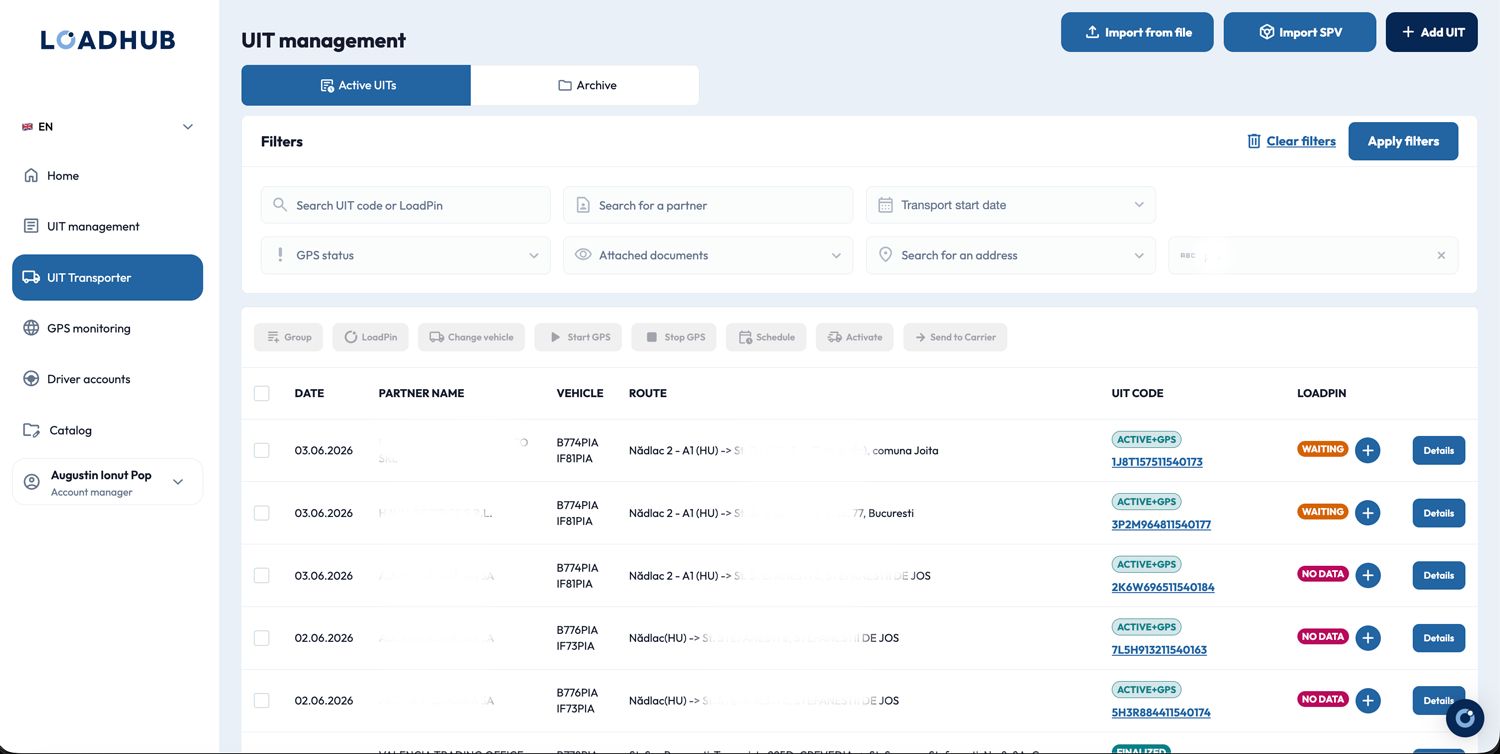Open Details for row 7L5H913211540163
1500x754 pixels.
(1439, 638)
